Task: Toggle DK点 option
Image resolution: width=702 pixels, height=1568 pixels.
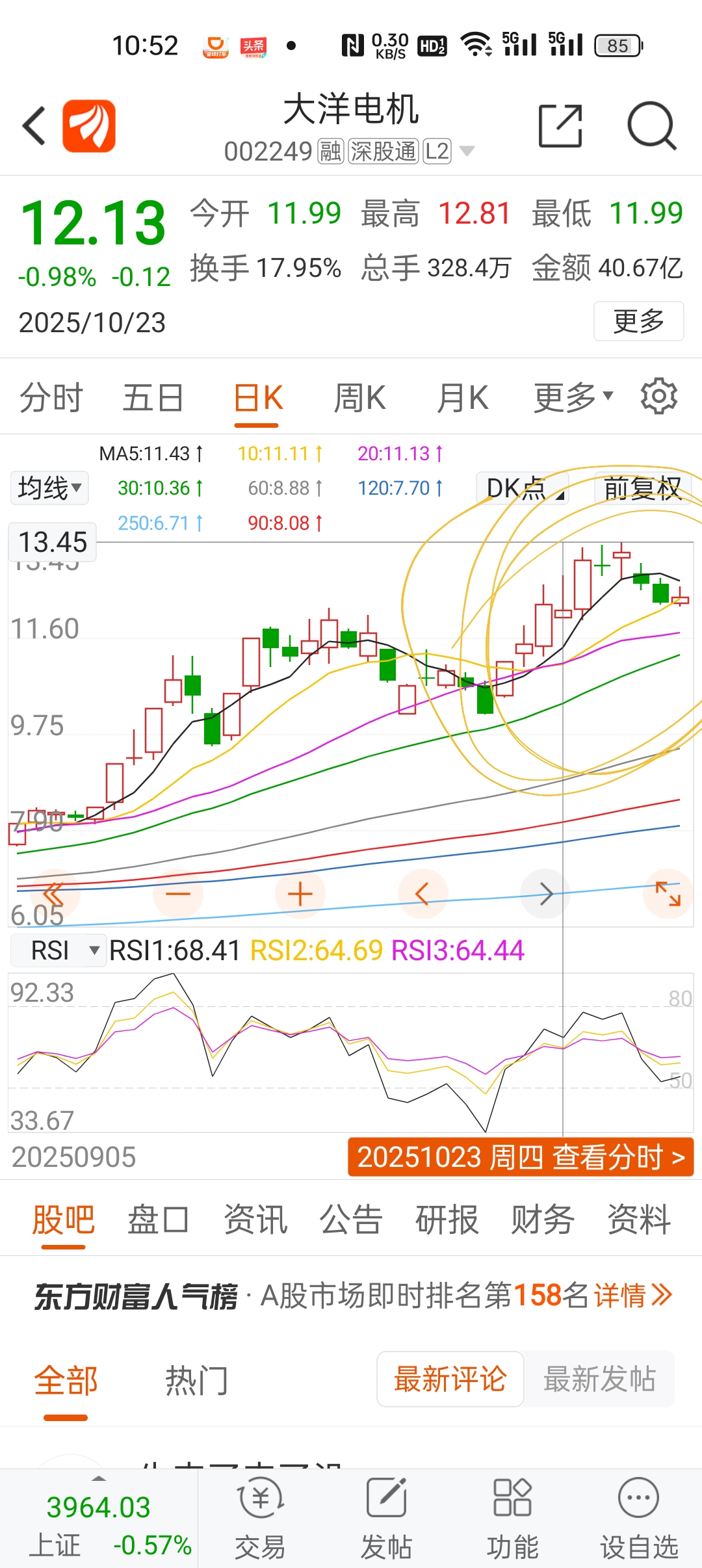Action: click(523, 488)
